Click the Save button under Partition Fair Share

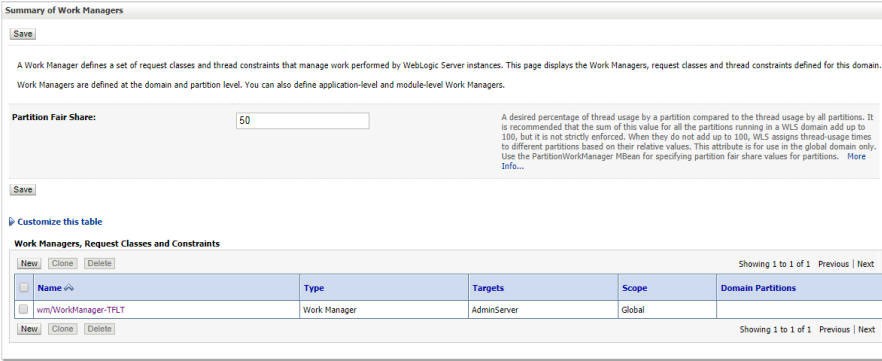click(22, 189)
